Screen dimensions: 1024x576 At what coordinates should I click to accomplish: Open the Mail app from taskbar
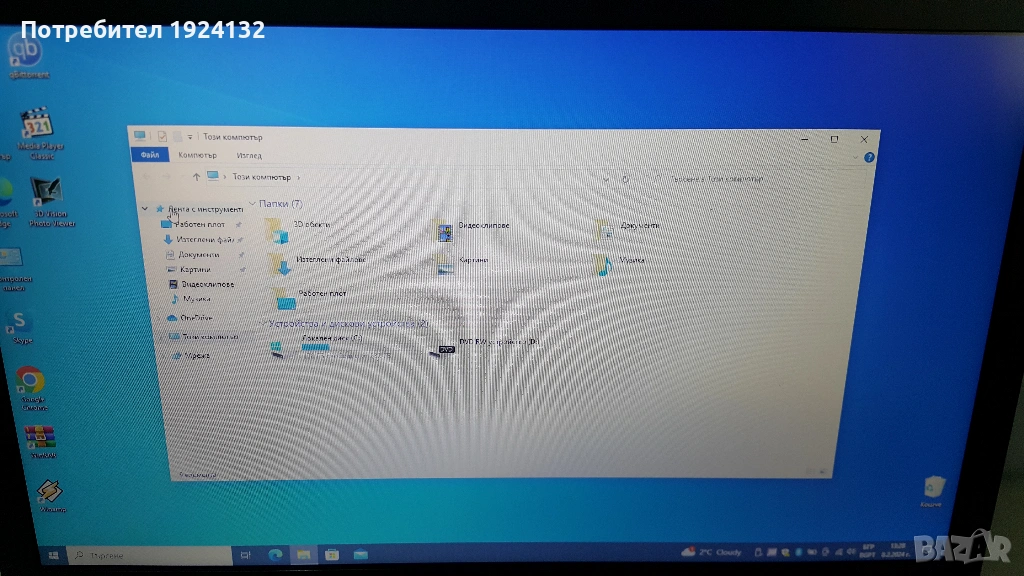tap(360, 554)
